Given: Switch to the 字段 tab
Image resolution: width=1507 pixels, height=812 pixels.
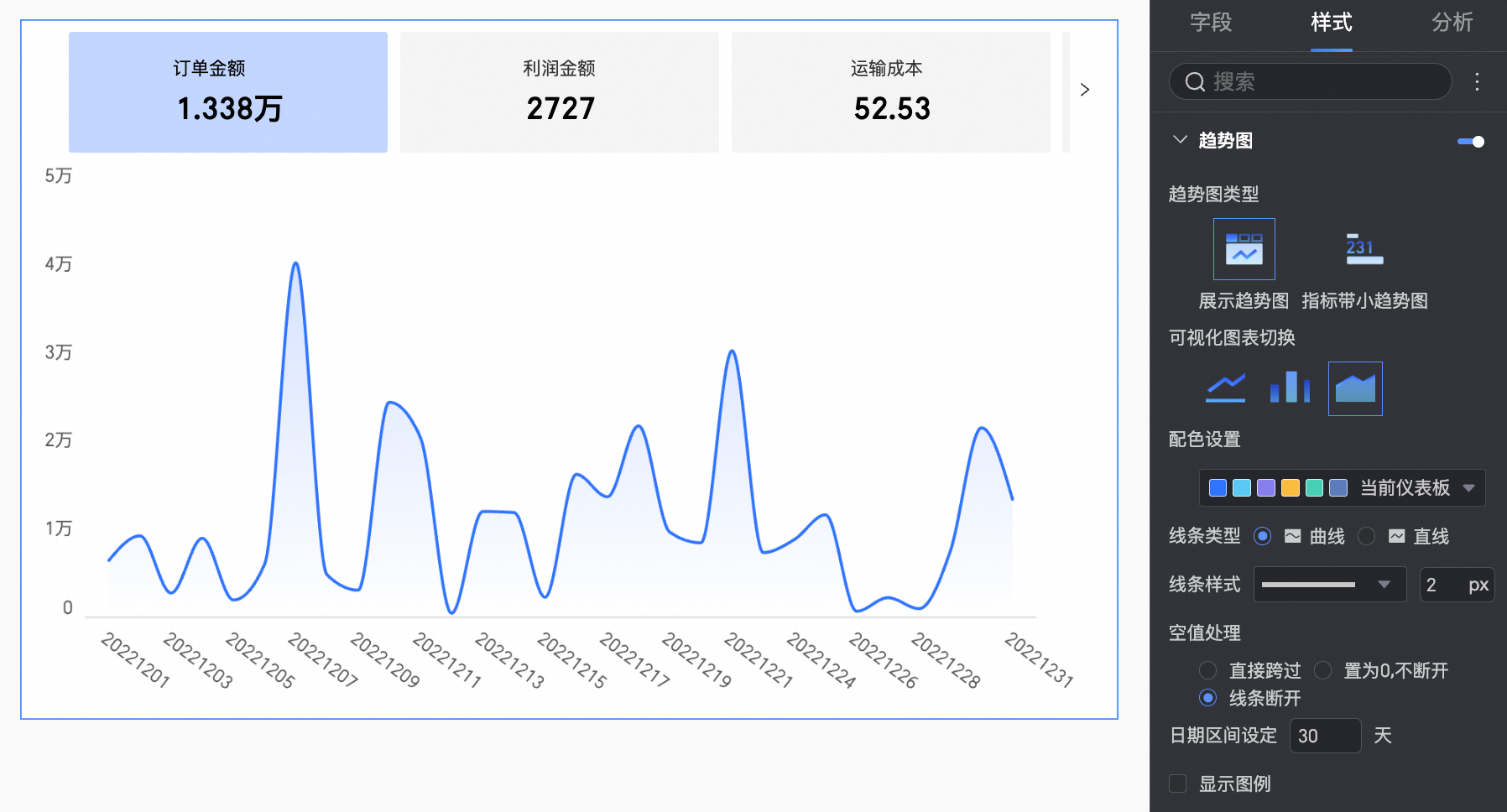Looking at the screenshot, I should click(x=1210, y=23).
